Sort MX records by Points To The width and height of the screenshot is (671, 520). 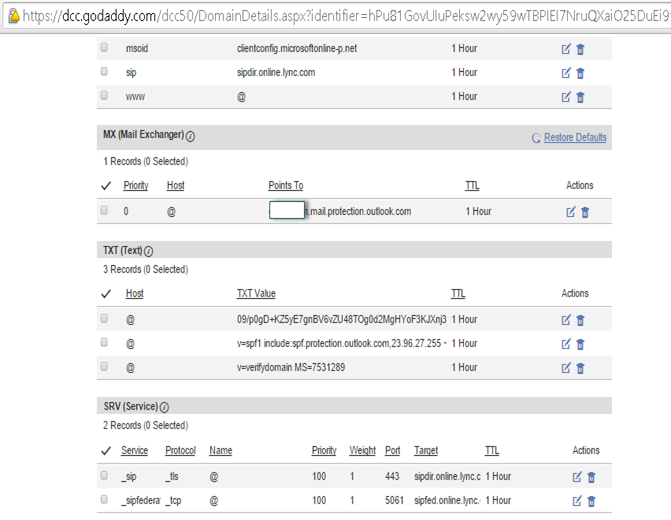point(286,185)
